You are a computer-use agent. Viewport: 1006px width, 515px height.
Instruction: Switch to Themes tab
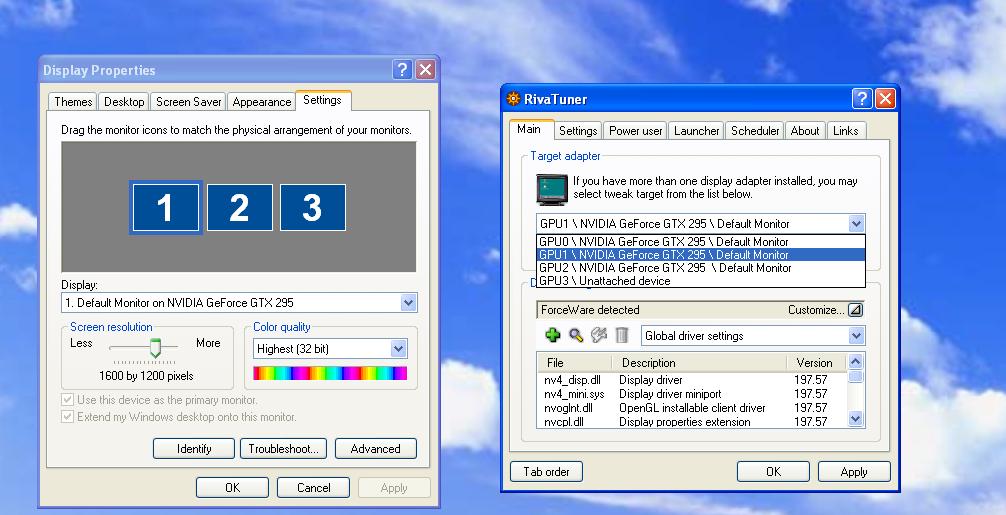[x=72, y=102]
